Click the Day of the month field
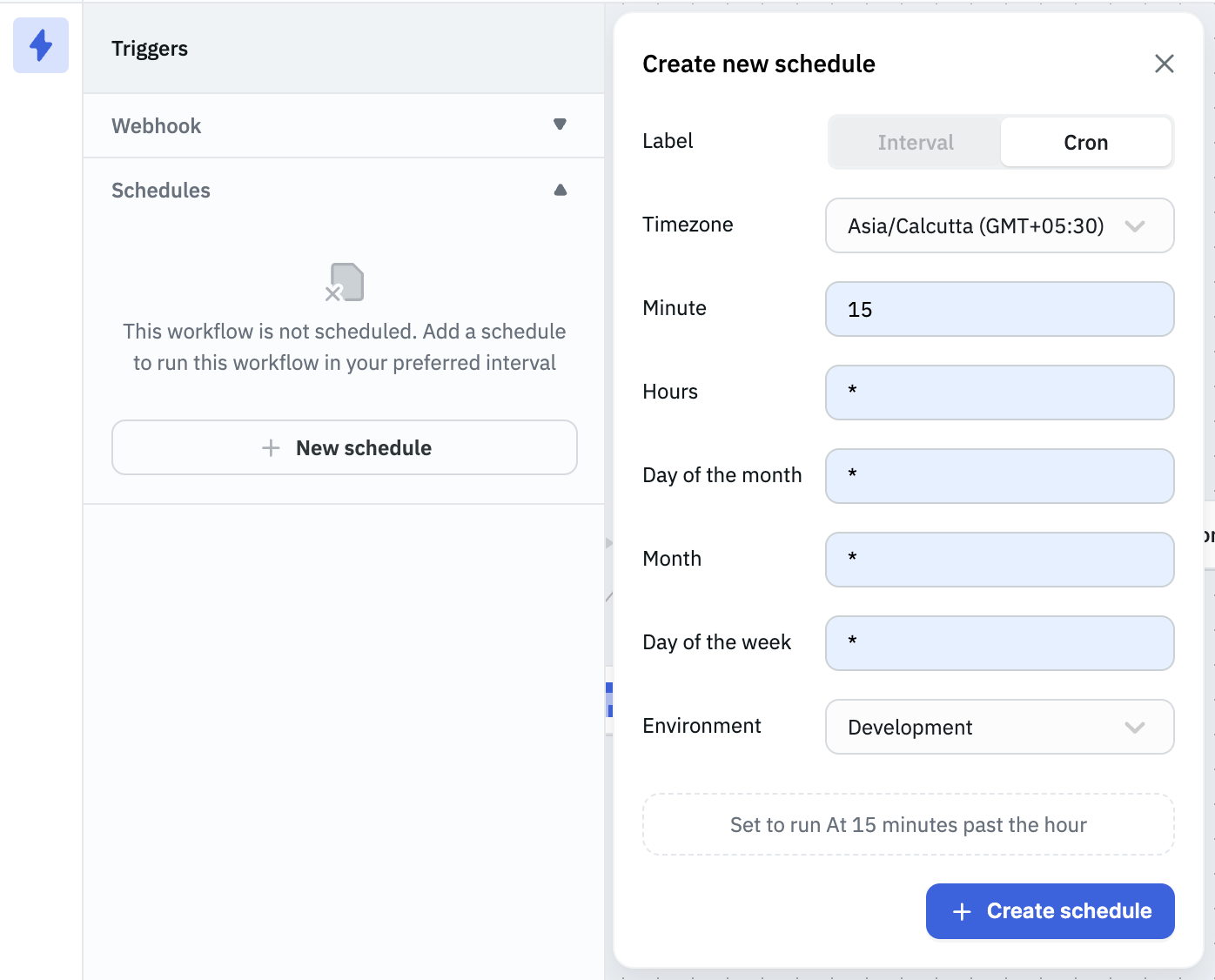The width and height of the screenshot is (1215, 980). (999, 476)
